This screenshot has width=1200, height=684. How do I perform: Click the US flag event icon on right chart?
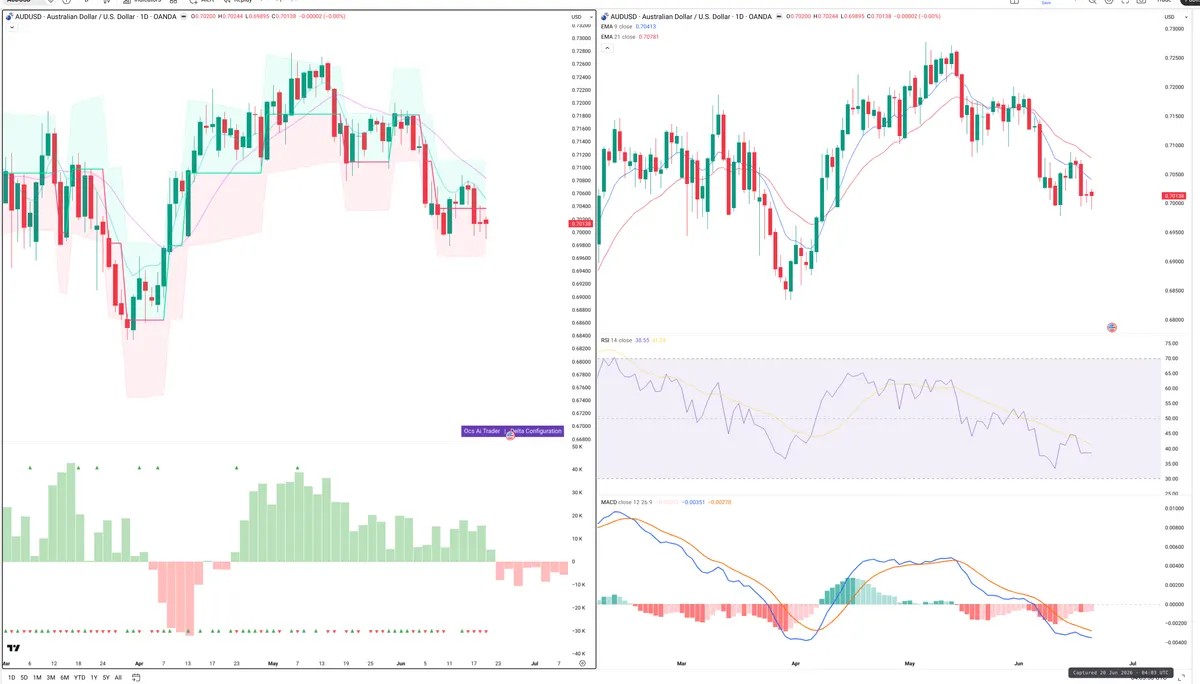click(1112, 327)
